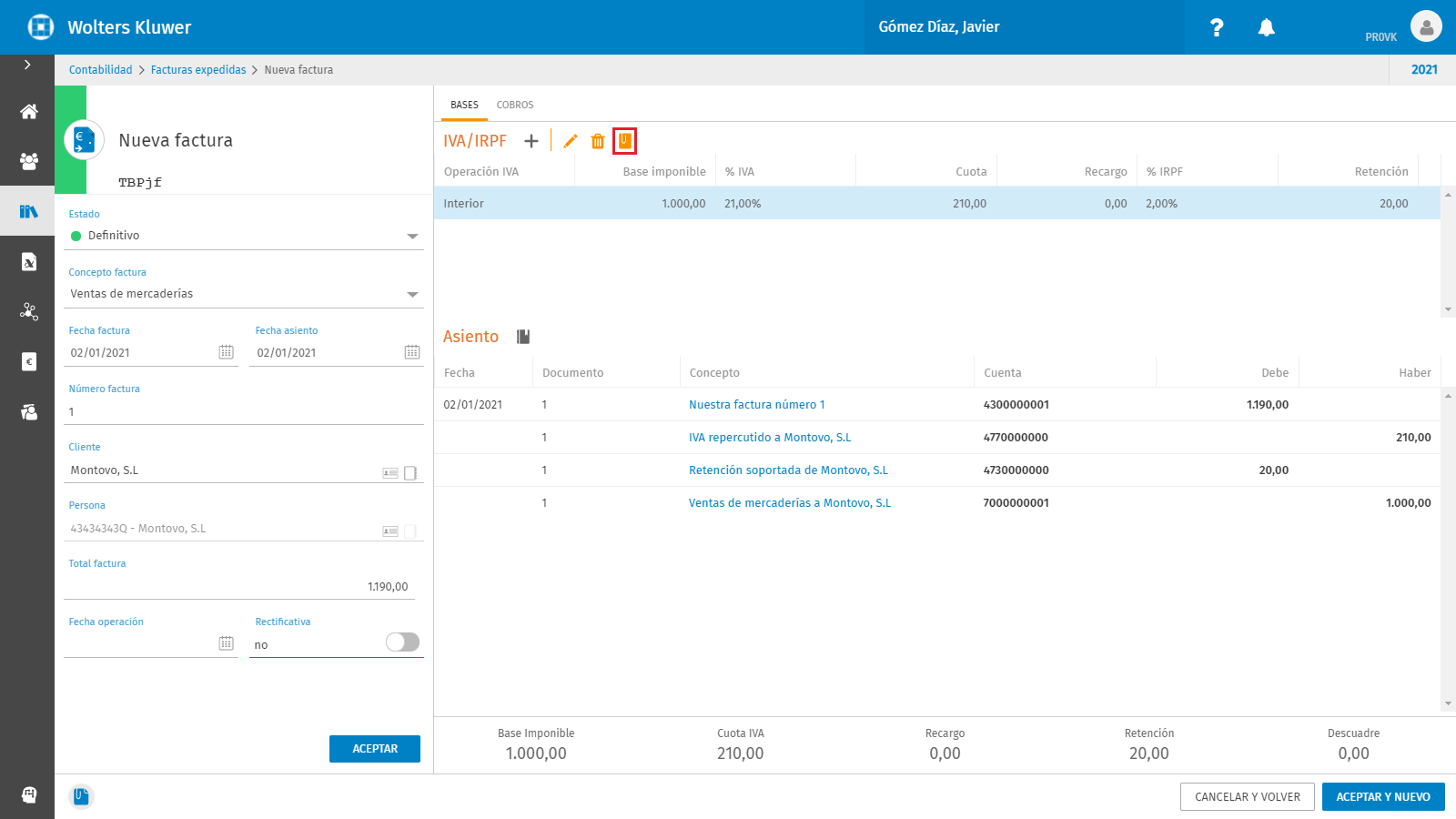This screenshot has height=819, width=1456.
Task: Open Facturas expedidas breadcrumb link
Action: tap(198, 70)
